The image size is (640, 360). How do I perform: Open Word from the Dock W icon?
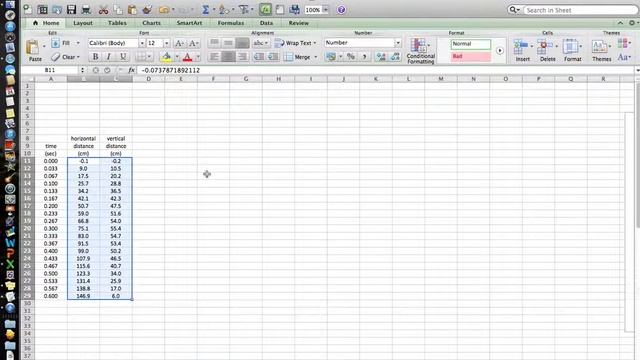click(x=10, y=242)
